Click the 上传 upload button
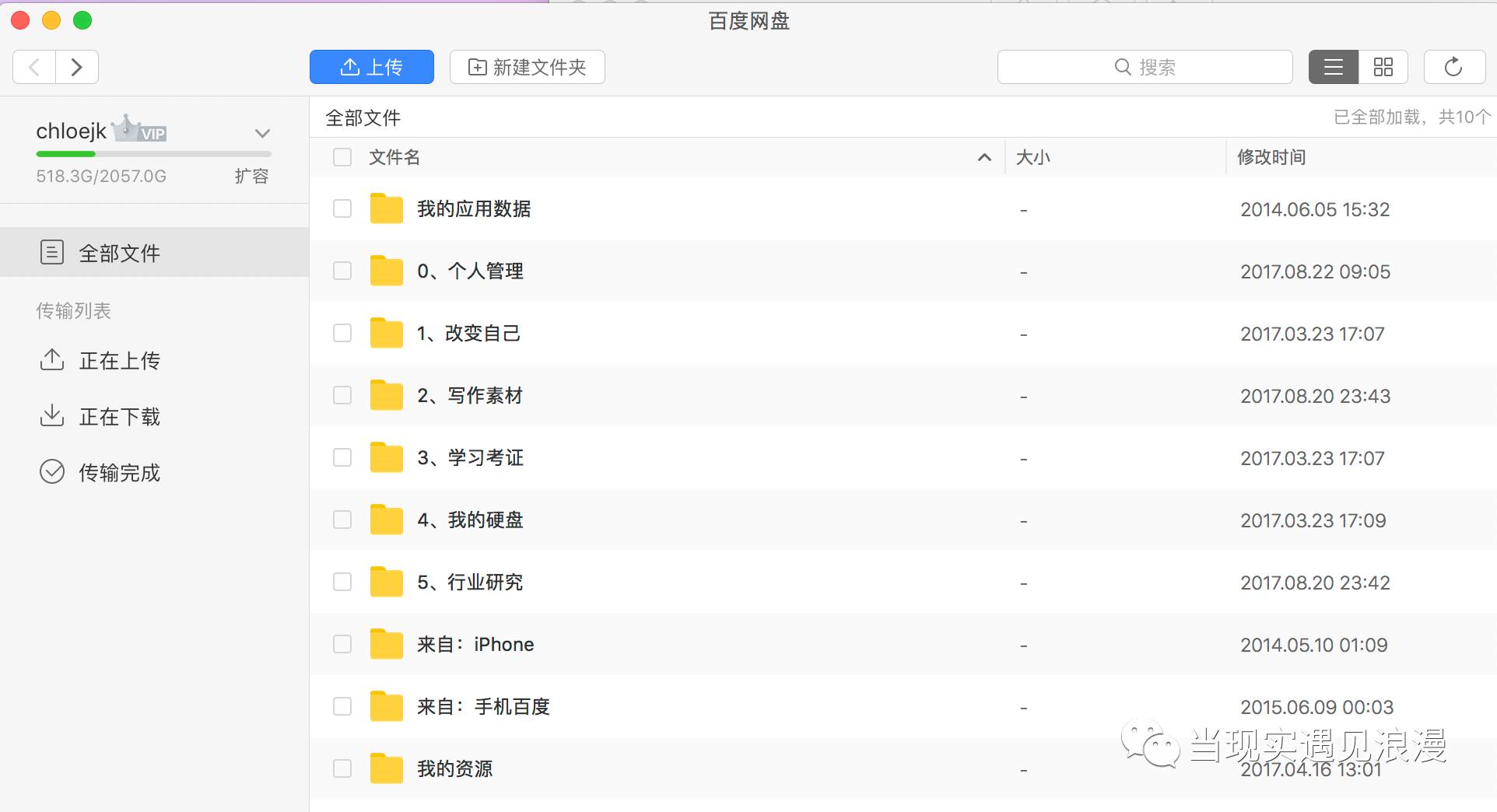1497x812 pixels. 372,67
